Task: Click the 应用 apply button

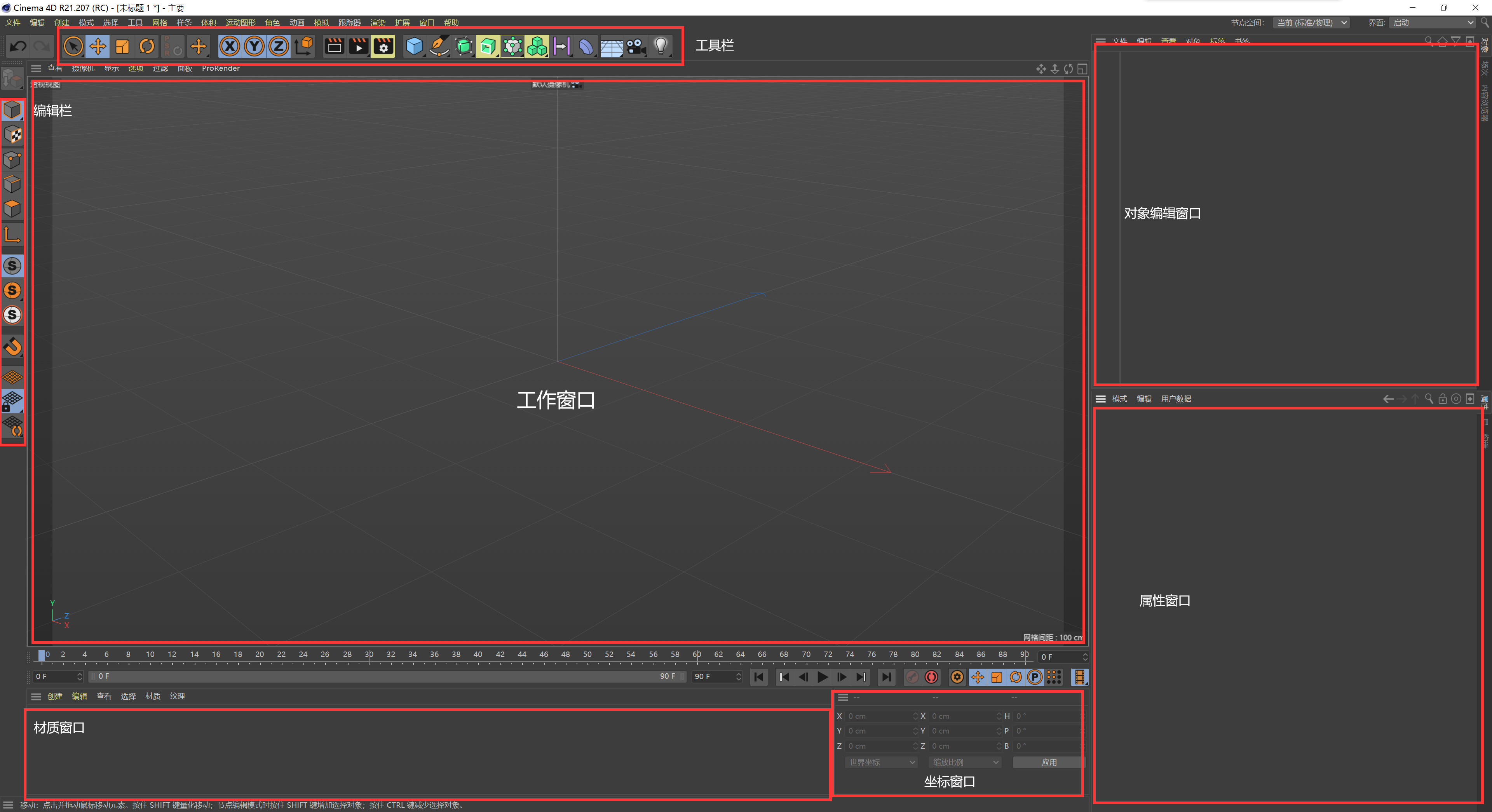Action: [x=1048, y=762]
